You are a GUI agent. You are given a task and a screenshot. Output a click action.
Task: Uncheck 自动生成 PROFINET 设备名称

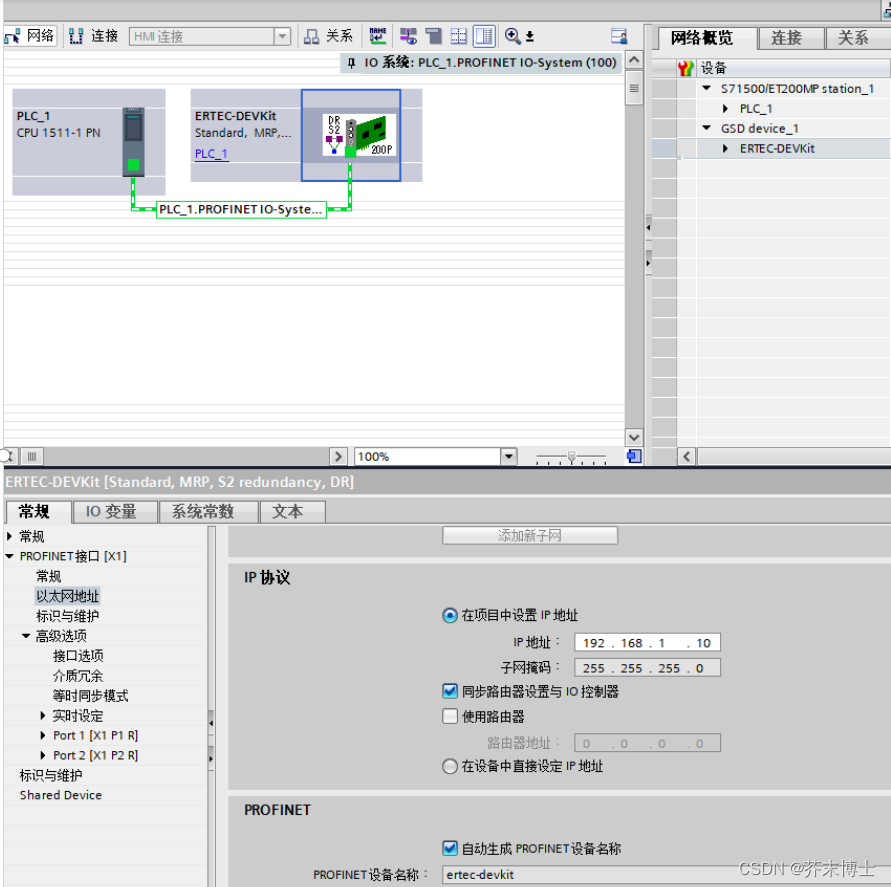pos(449,848)
